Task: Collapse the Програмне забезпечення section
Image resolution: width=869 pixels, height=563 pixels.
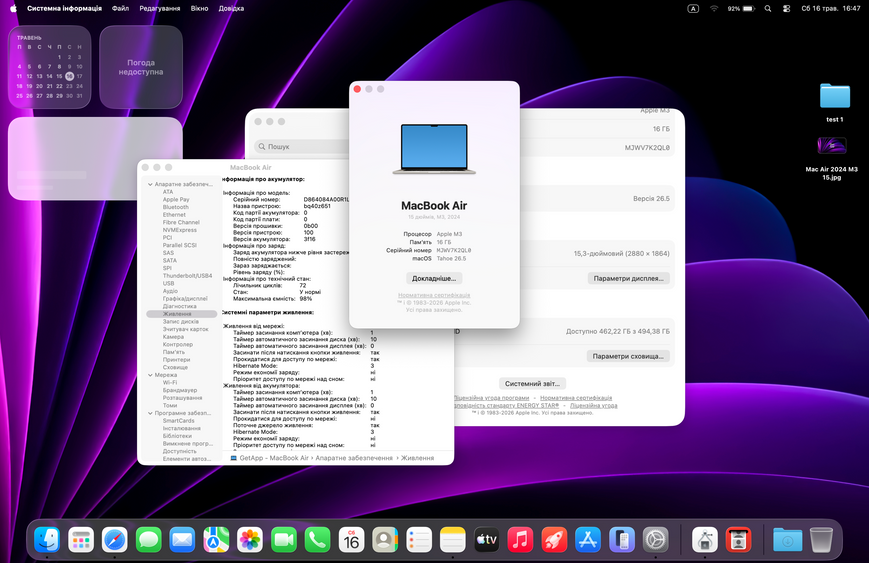Action: (150, 413)
